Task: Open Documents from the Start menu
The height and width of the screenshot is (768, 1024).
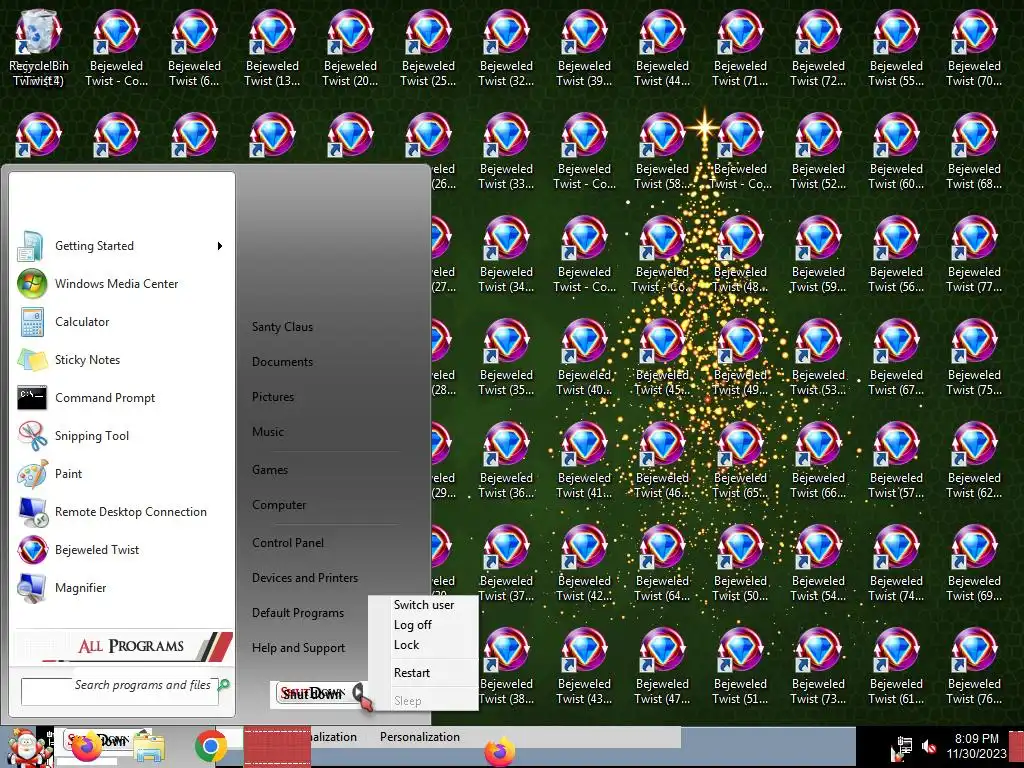Action: click(x=282, y=362)
